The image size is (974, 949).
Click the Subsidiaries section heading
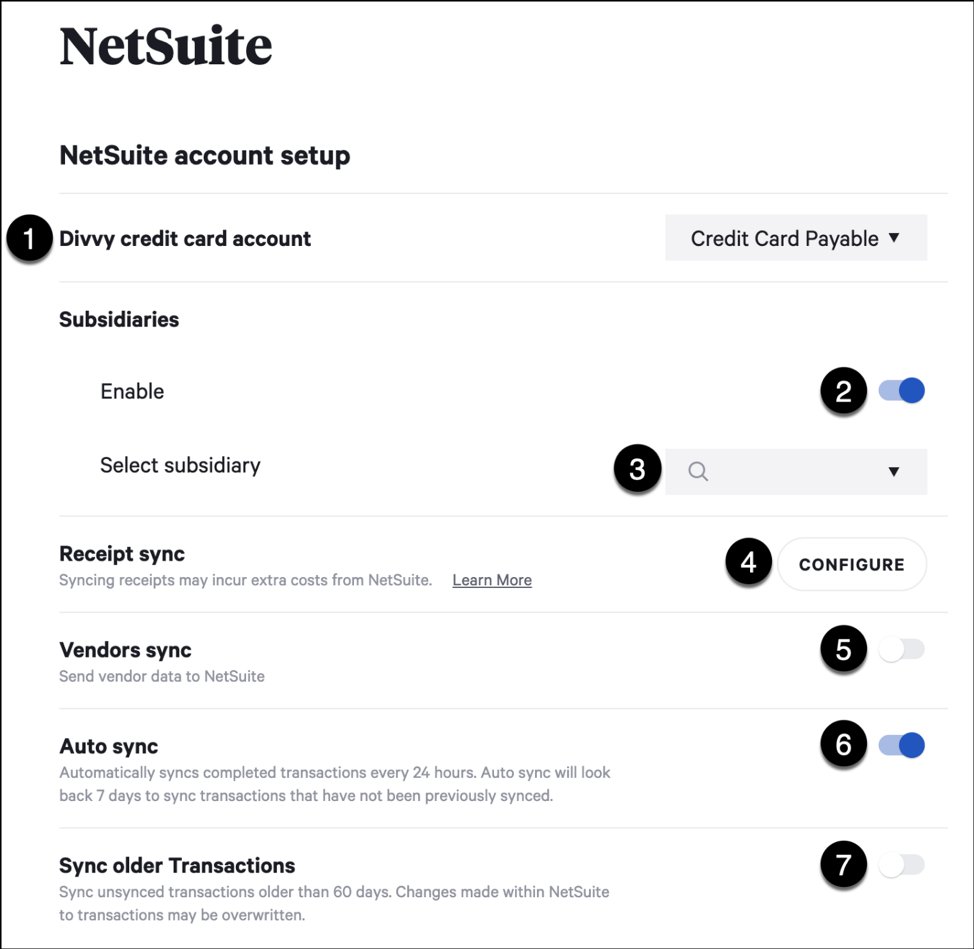click(119, 320)
